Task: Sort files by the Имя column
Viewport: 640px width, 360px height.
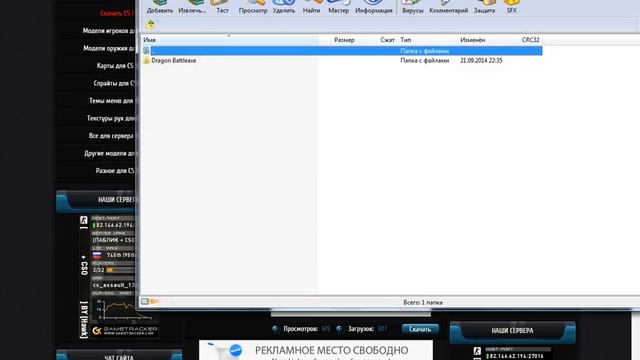Action: [229, 40]
